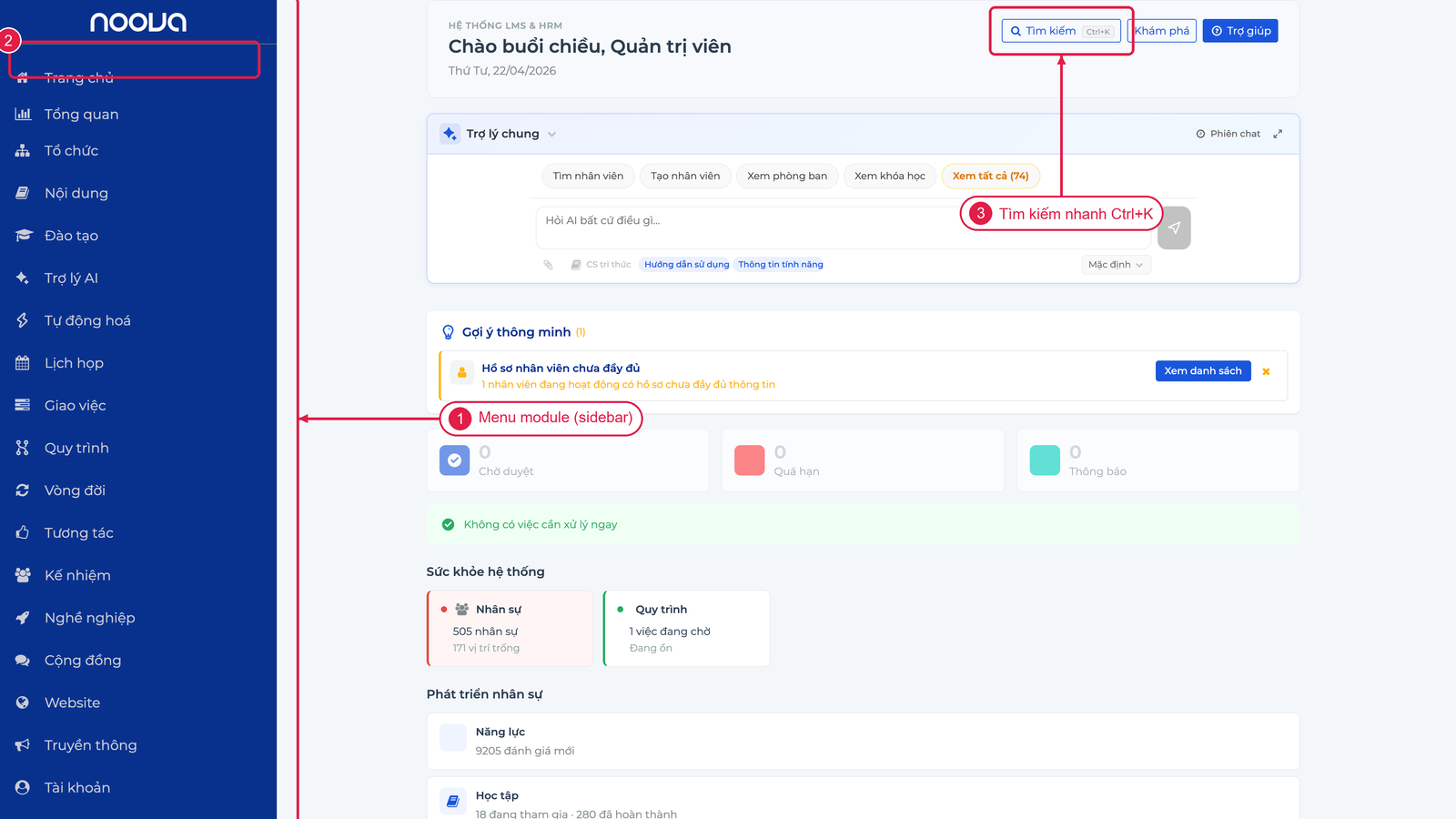The image size is (1456, 819).
Task: Open Phiên chat history
Action: click(1228, 134)
